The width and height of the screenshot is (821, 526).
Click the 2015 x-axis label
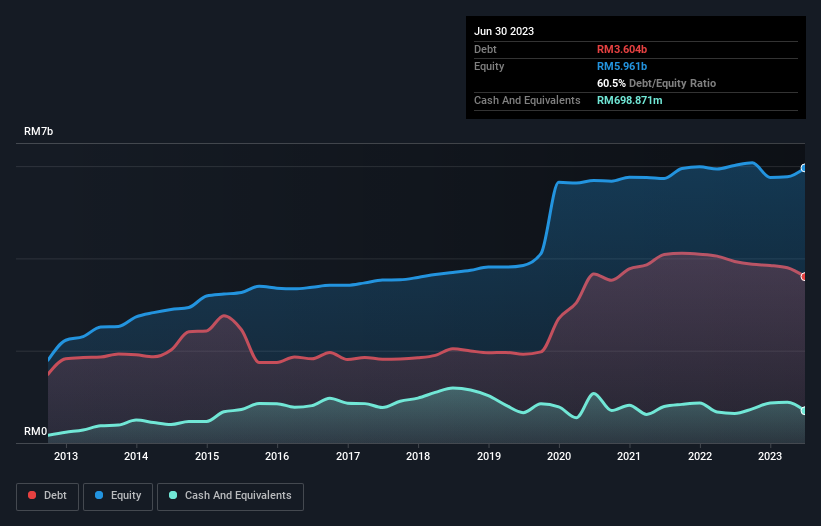coord(207,456)
